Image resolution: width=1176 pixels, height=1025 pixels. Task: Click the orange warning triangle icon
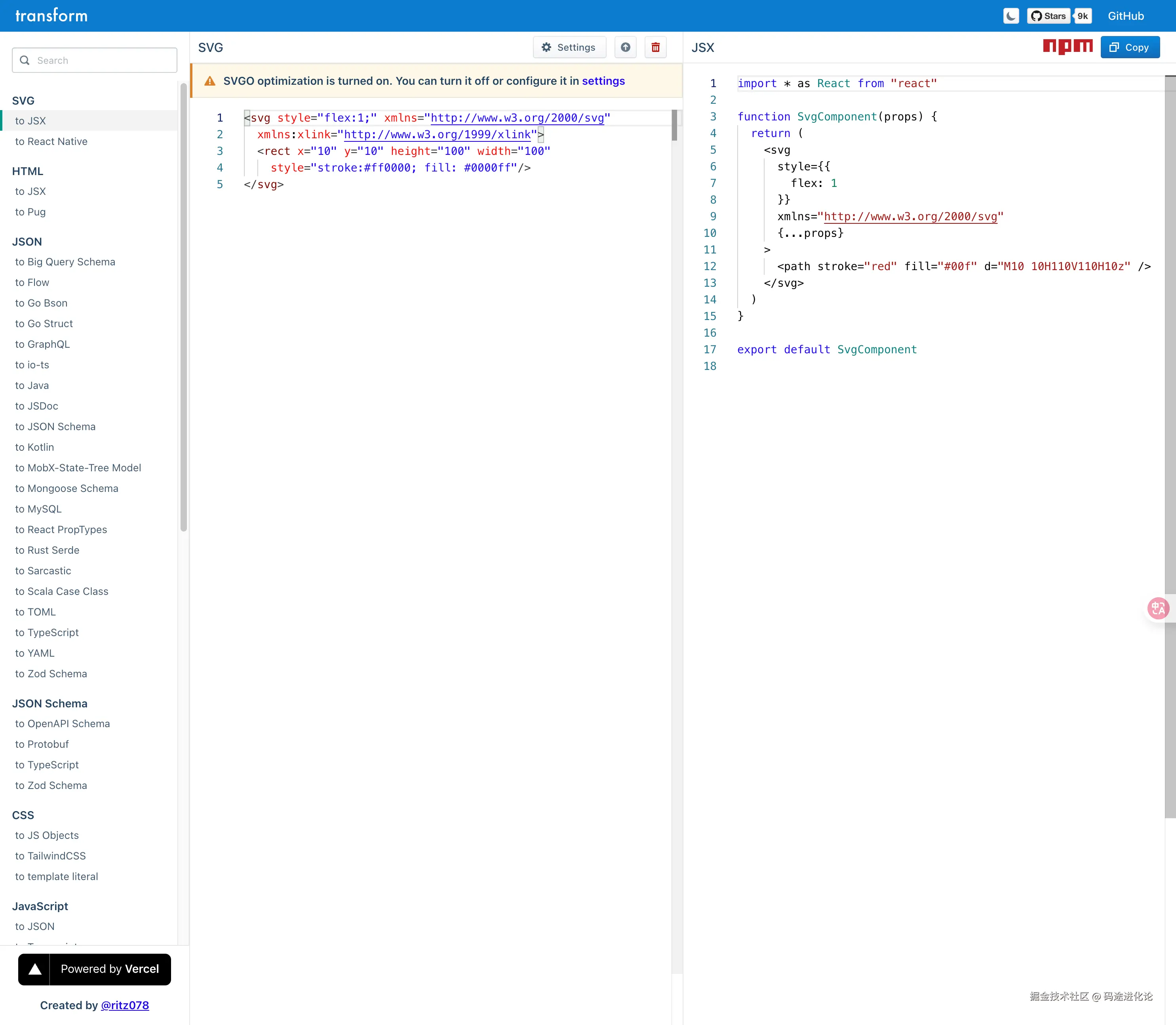[210, 81]
